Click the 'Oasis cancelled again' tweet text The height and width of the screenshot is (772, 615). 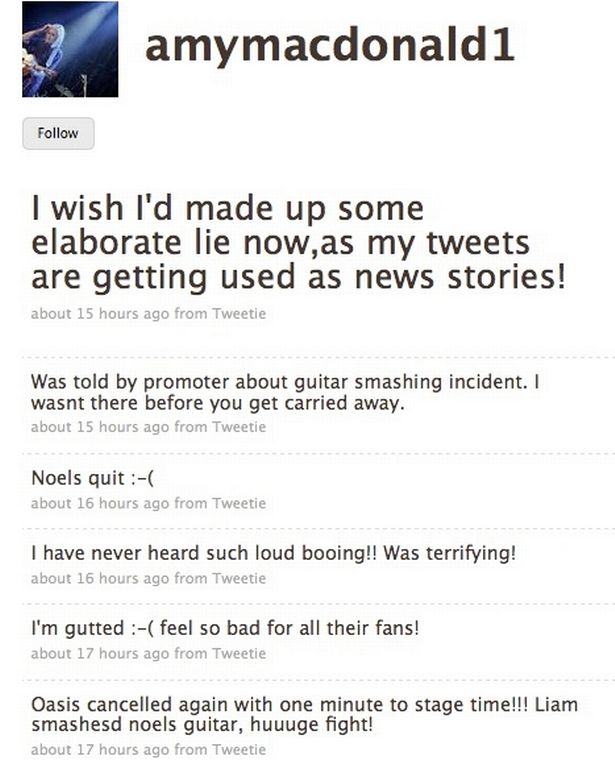pyautogui.click(x=304, y=714)
